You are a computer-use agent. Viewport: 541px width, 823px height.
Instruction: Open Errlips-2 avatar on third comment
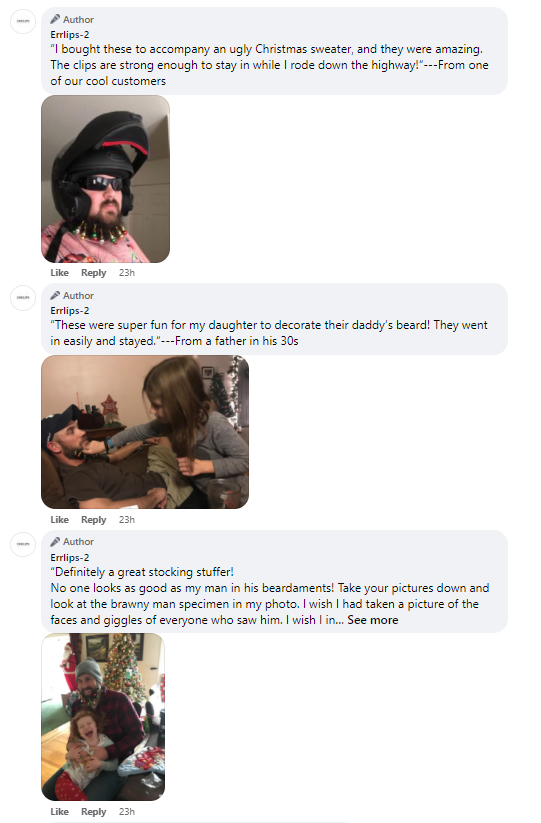tap(23, 544)
